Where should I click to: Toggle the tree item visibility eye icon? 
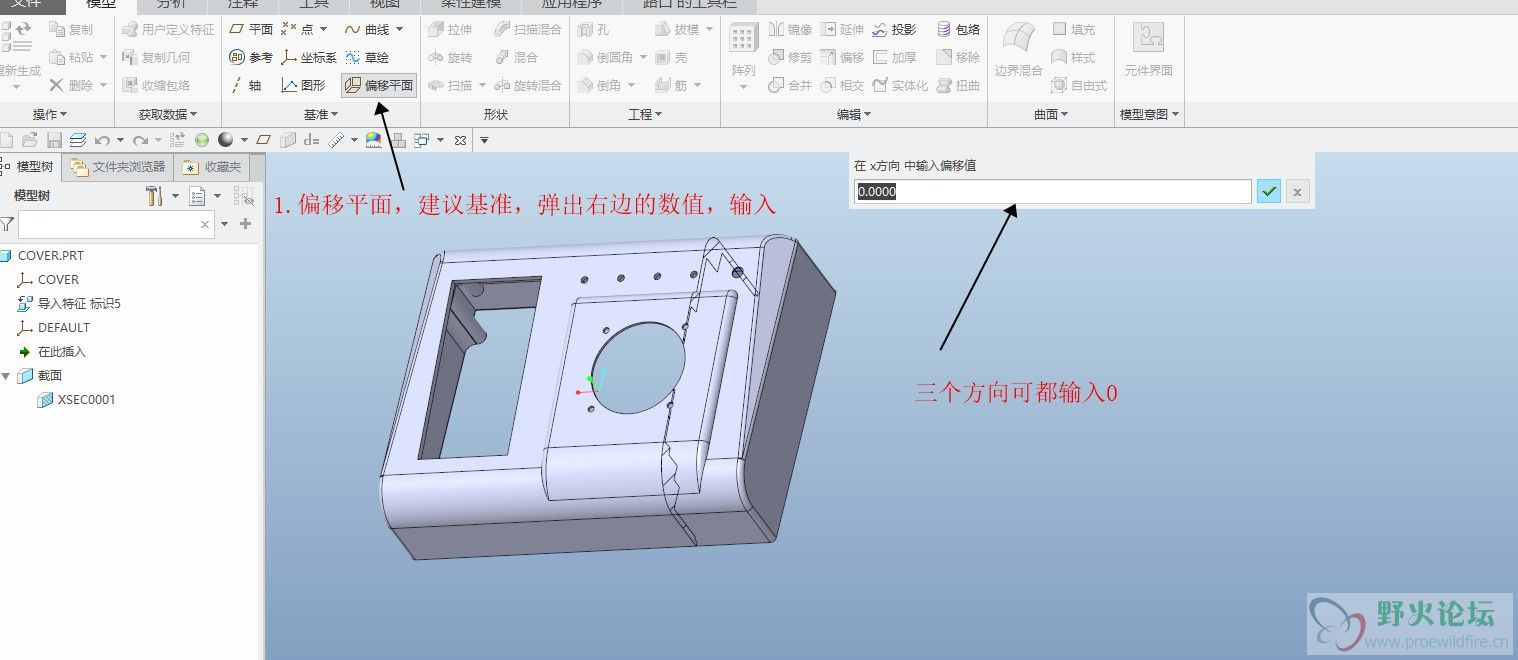(x=243, y=196)
